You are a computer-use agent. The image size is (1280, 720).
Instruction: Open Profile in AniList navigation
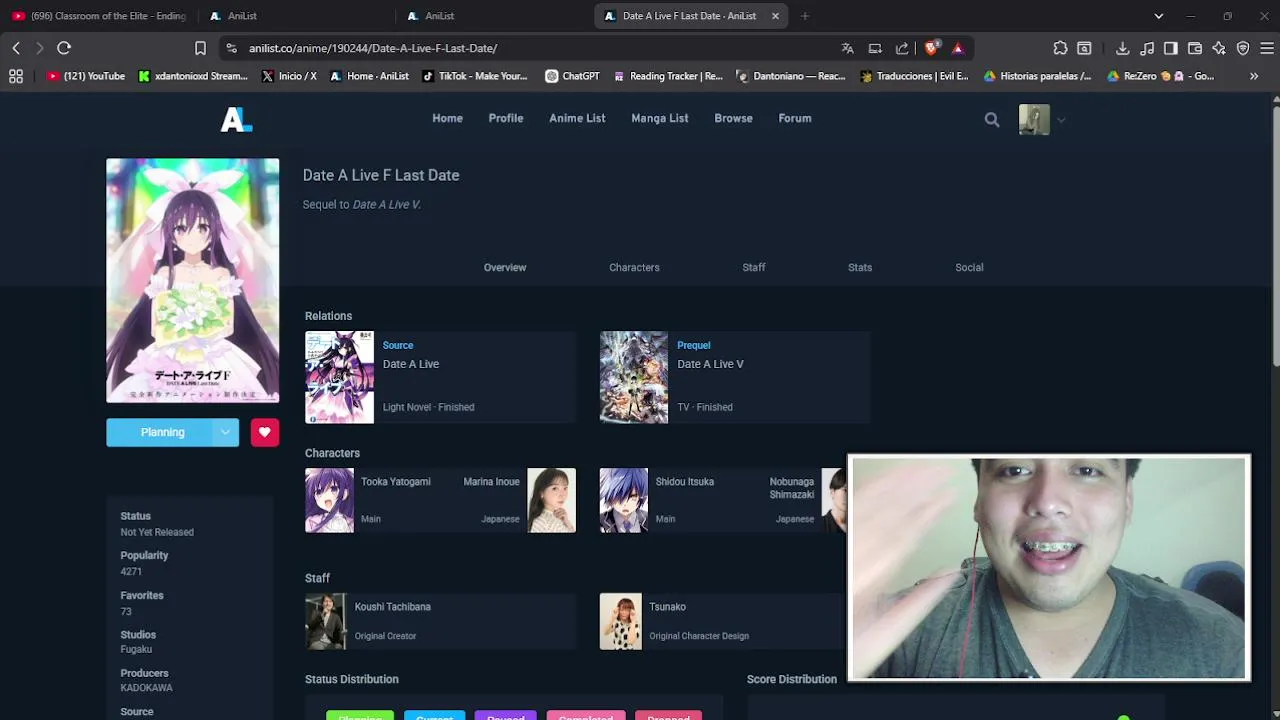(x=506, y=118)
